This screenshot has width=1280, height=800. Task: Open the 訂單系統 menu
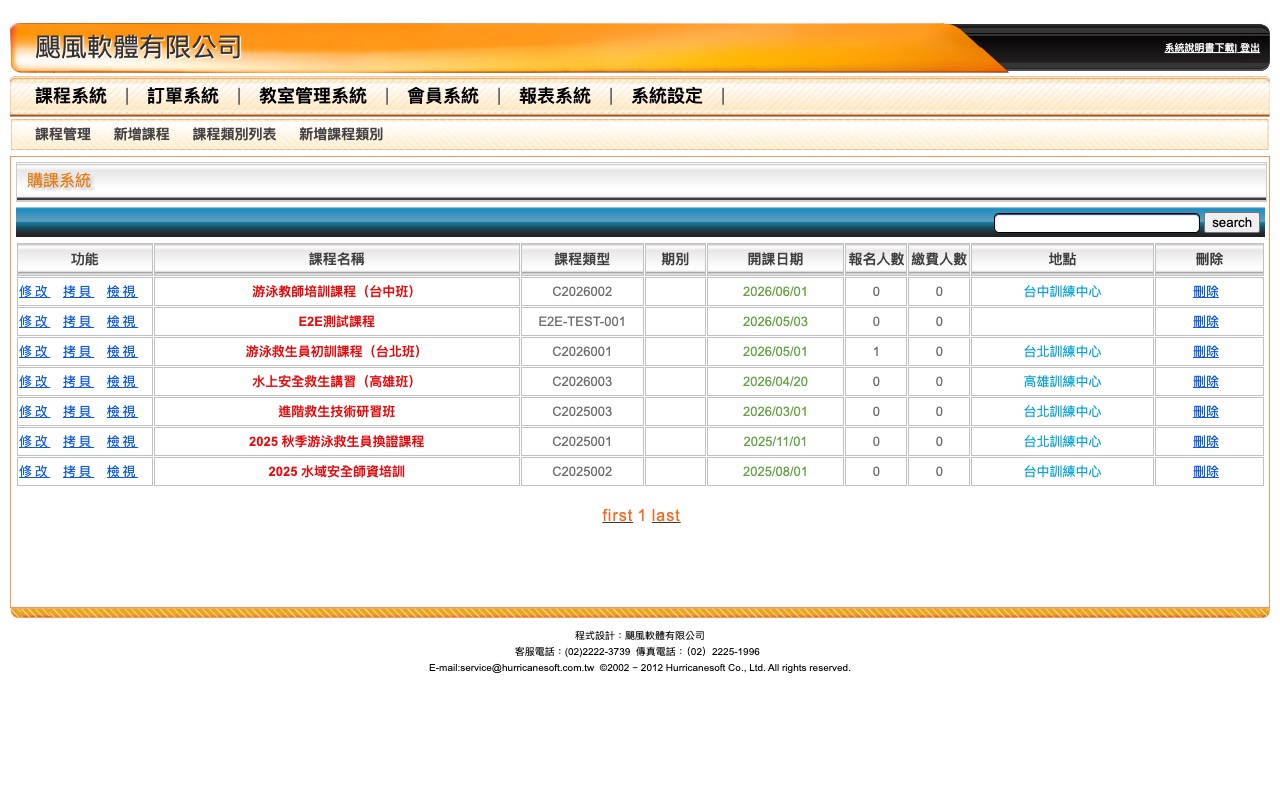(183, 96)
